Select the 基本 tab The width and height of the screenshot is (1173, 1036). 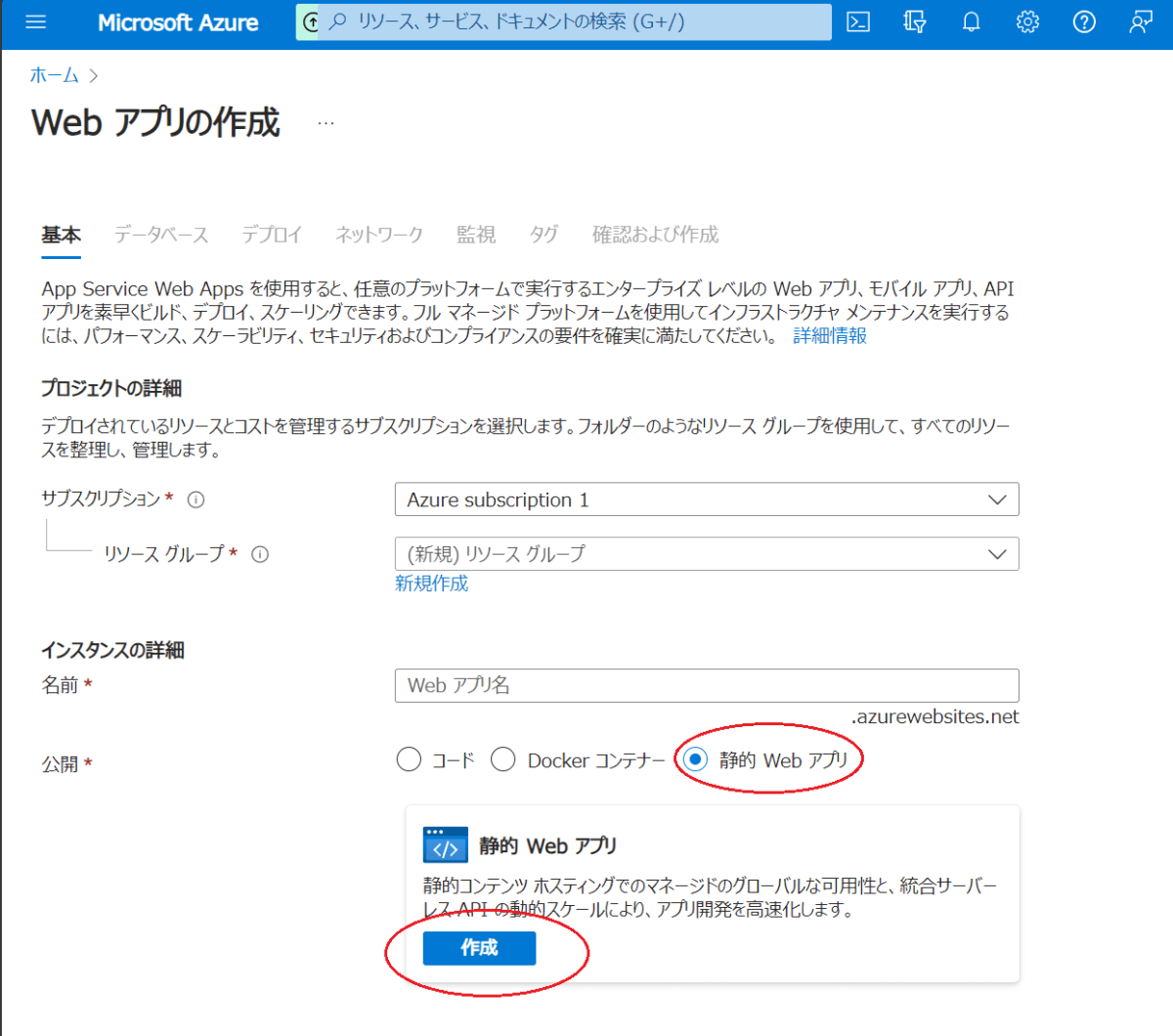(x=61, y=235)
